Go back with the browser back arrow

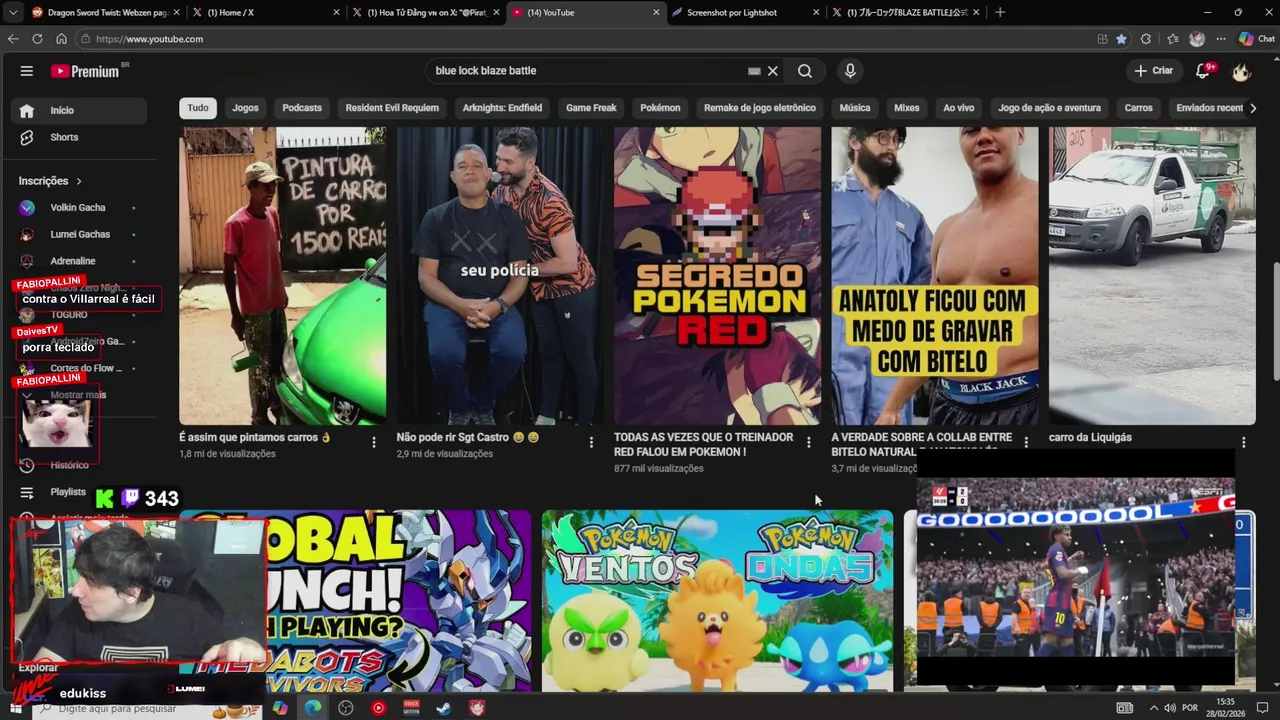click(13, 39)
